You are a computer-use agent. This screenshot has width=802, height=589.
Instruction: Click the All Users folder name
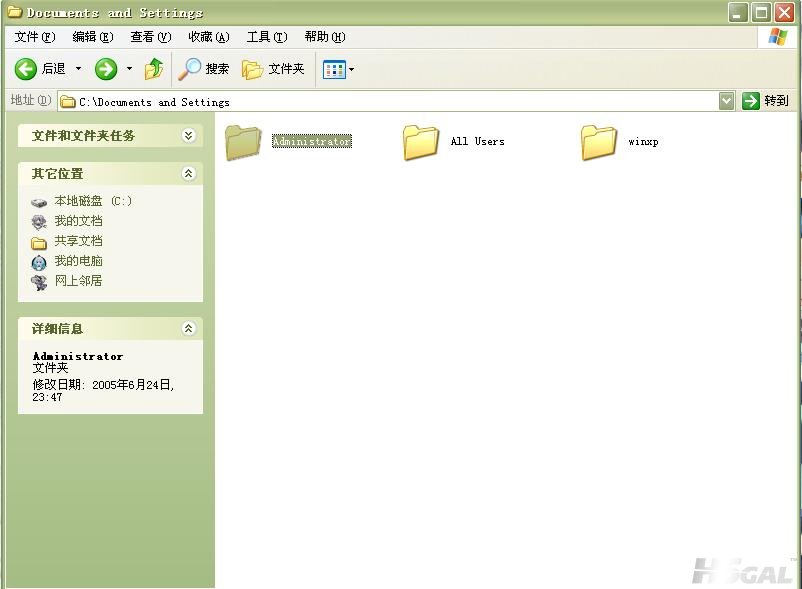[x=477, y=141]
